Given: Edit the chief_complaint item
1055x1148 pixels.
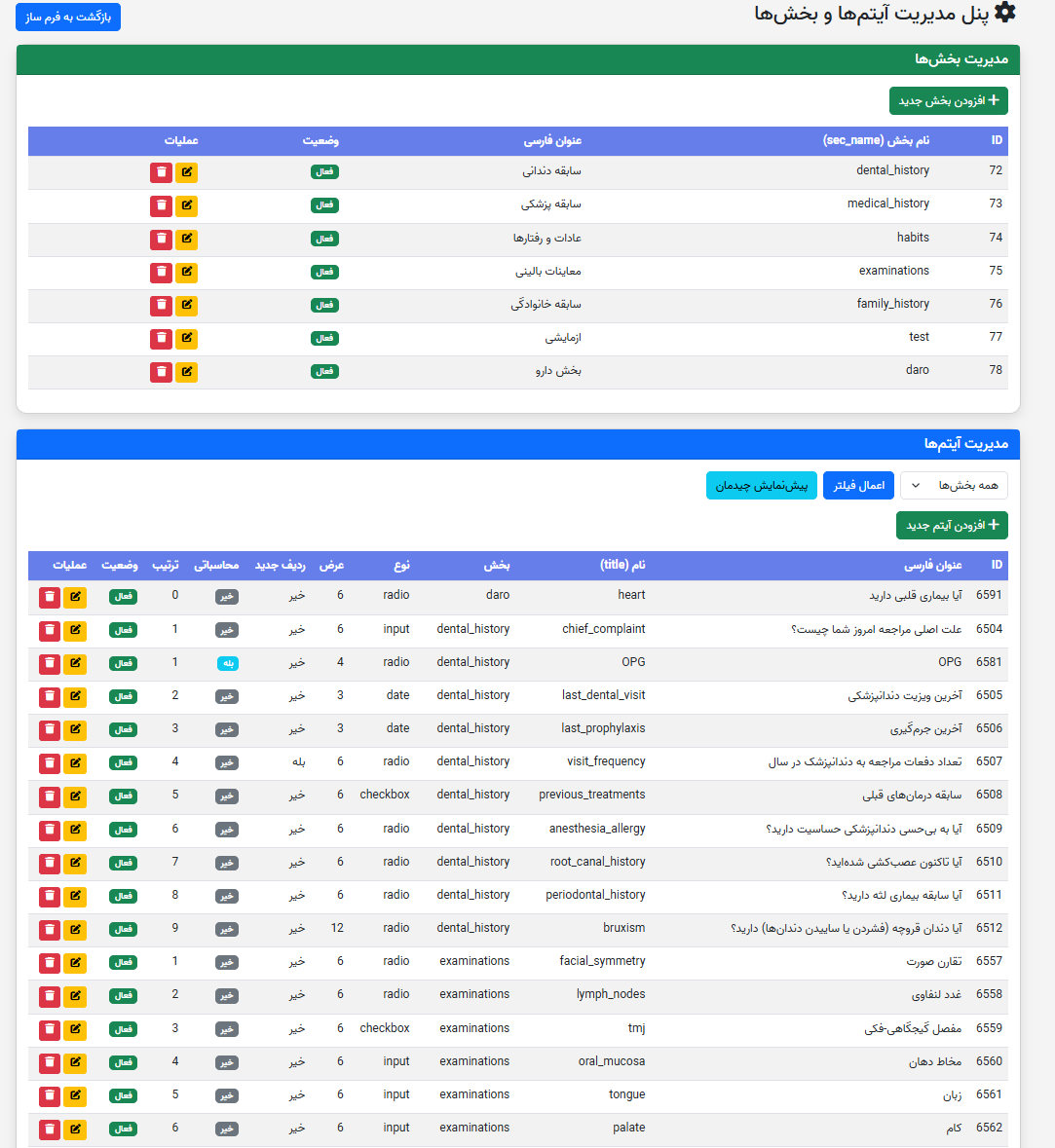Looking at the screenshot, I should 75,630.
